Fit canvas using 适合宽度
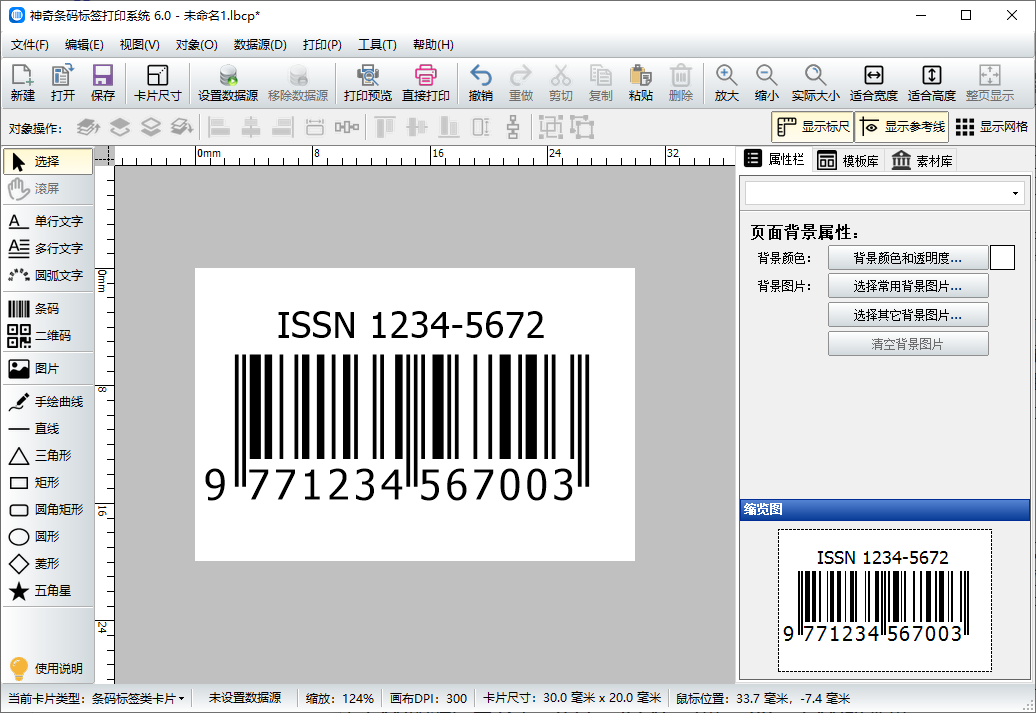The image size is (1036, 713). tap(873, 83)
